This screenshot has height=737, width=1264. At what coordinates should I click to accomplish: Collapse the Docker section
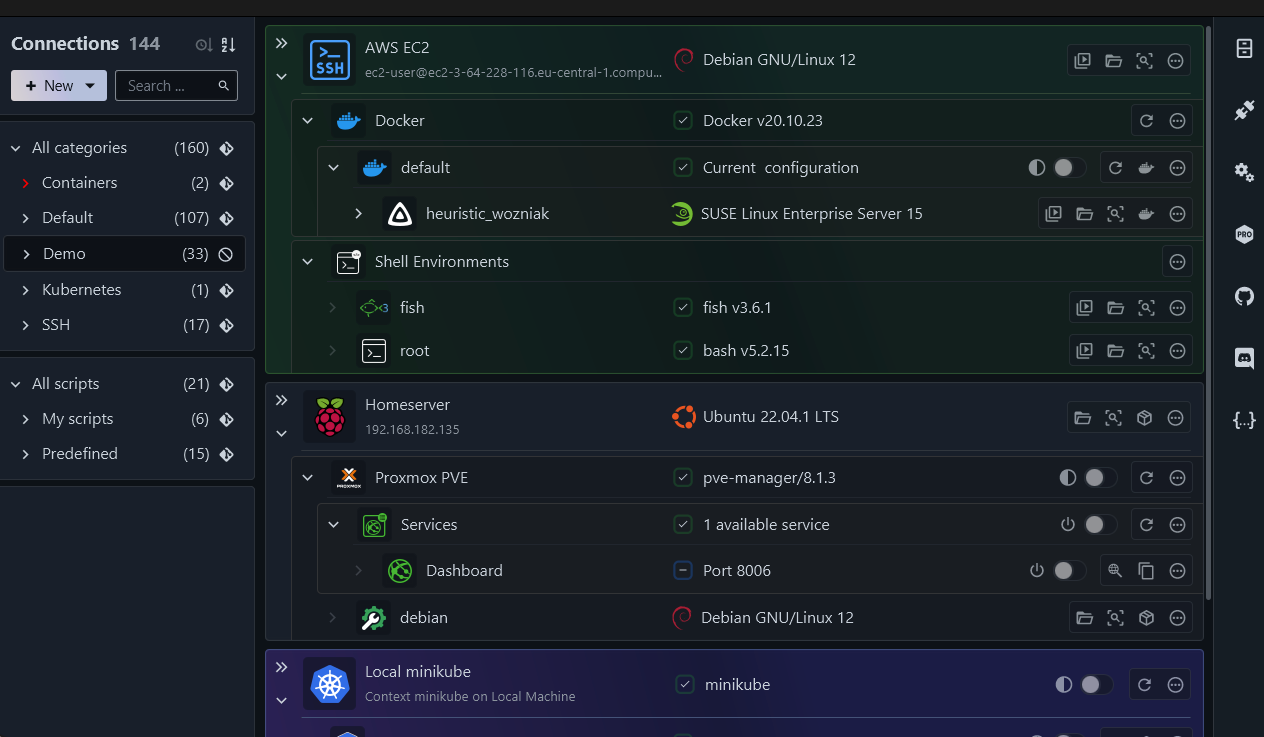click(x=308, y=121)
